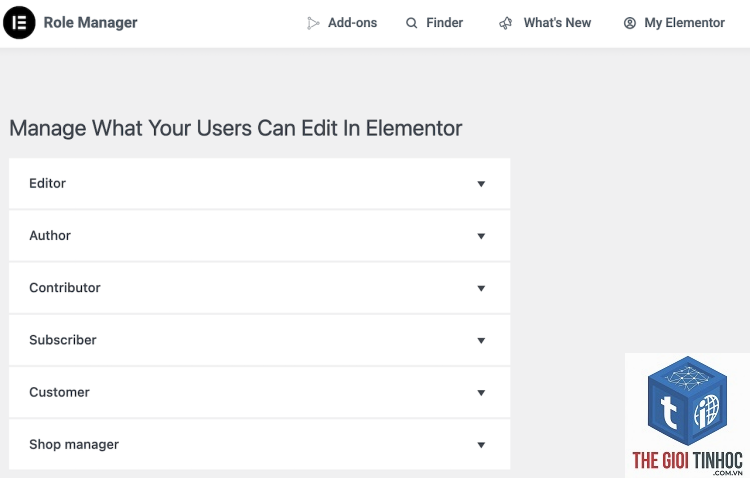
Task: Expand the Editor role arrow
Action: click(481, 184)
